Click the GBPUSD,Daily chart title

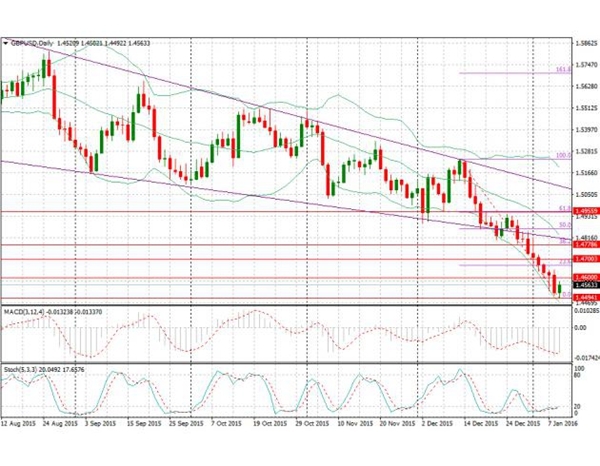31,43
